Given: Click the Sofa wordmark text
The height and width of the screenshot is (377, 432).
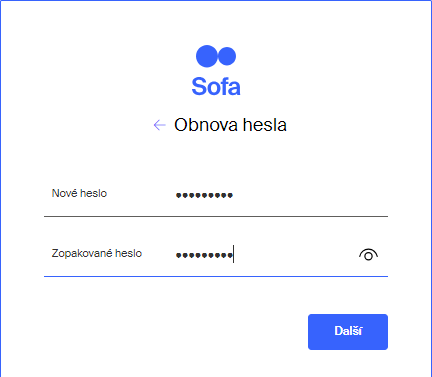Looking at the screenshot, I should pyautogui.click(x=216, y=87).
